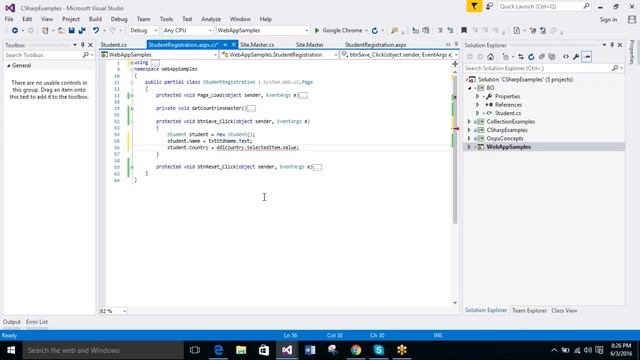
Task: Open the notifications flag icon
Action: coord(474,7)
